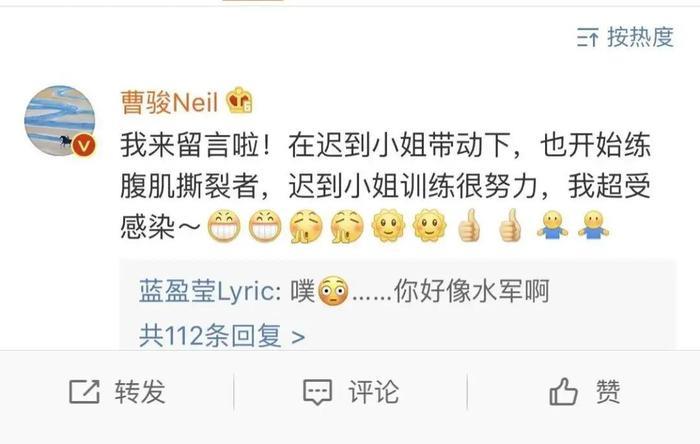Tap the 转发 repost share icon

(x=84, y=392)
